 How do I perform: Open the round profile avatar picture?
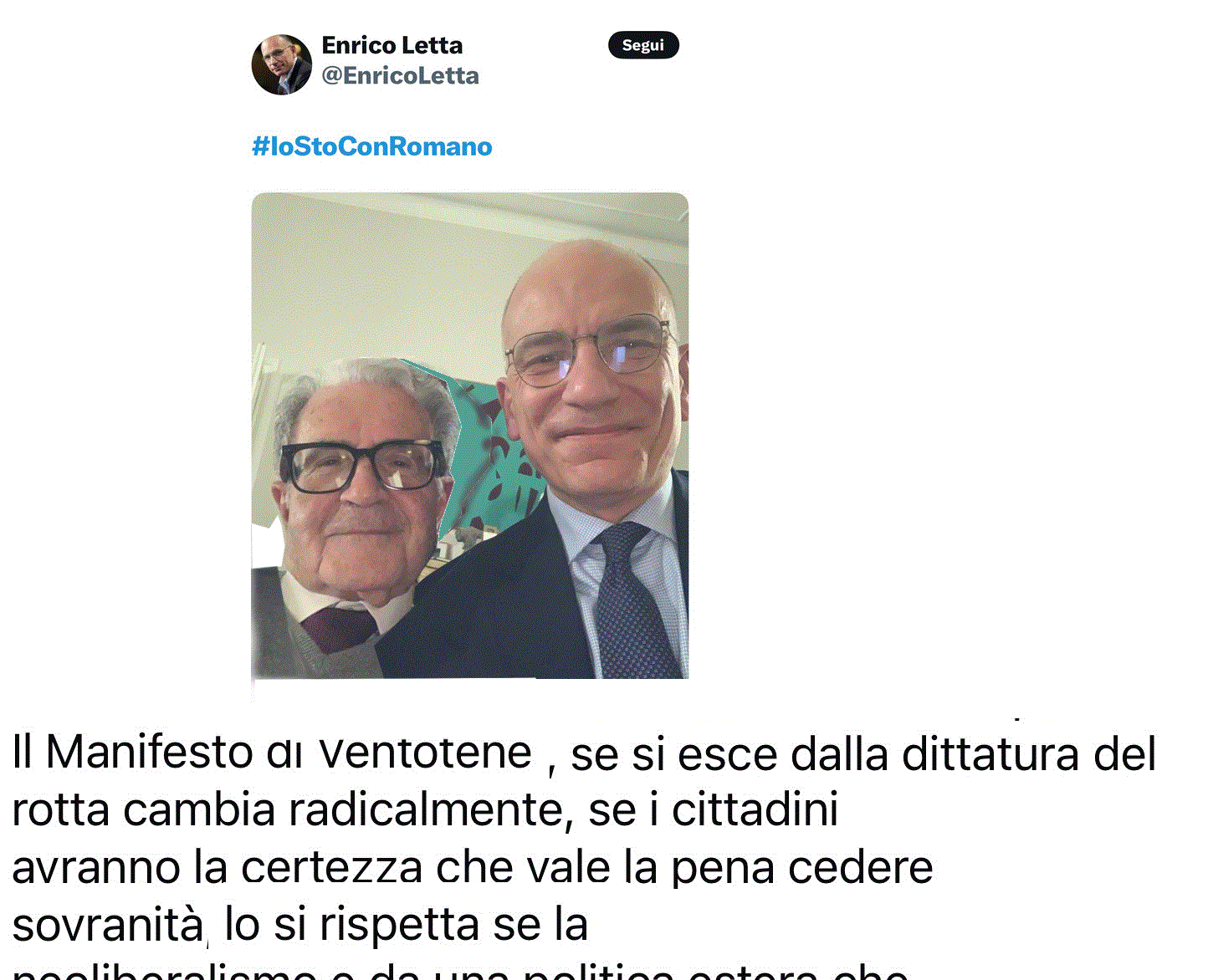(x=282, y=64)
